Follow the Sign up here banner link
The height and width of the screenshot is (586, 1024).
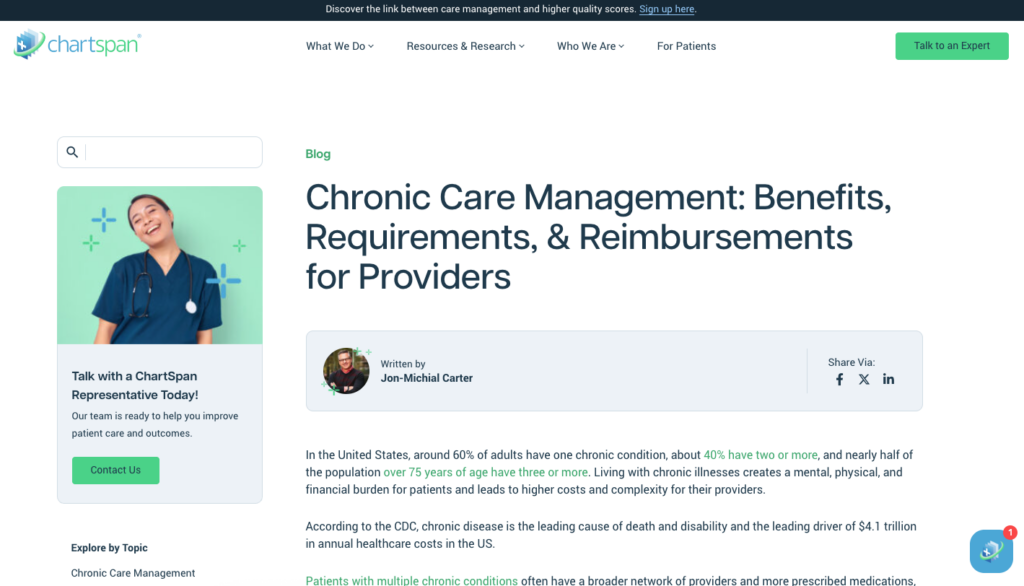click(x=666, y=9)
